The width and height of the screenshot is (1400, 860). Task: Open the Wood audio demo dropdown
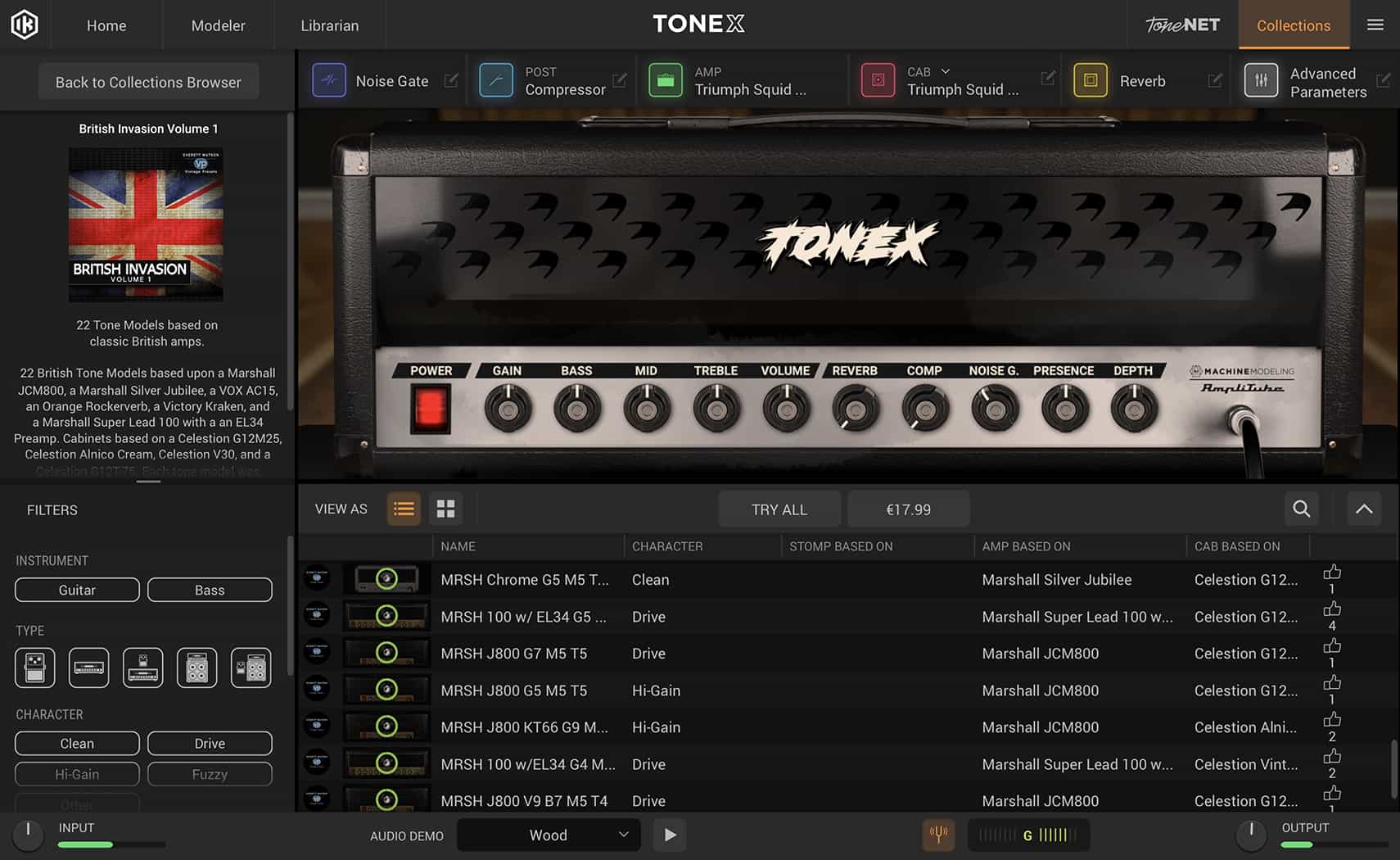pos(547,835)
